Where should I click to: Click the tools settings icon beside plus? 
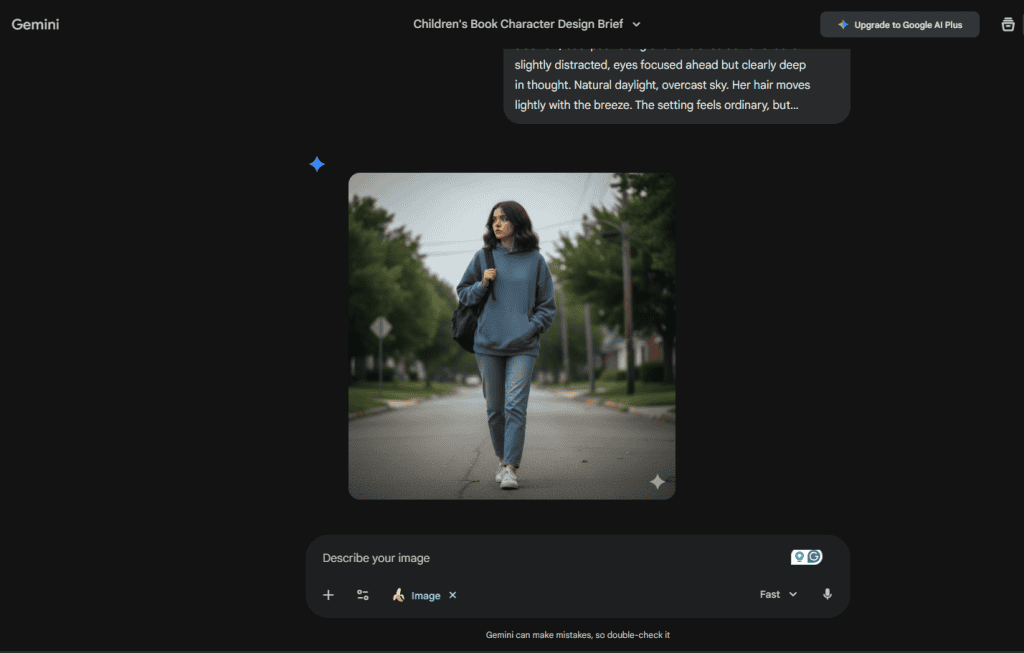coord(362,594)
